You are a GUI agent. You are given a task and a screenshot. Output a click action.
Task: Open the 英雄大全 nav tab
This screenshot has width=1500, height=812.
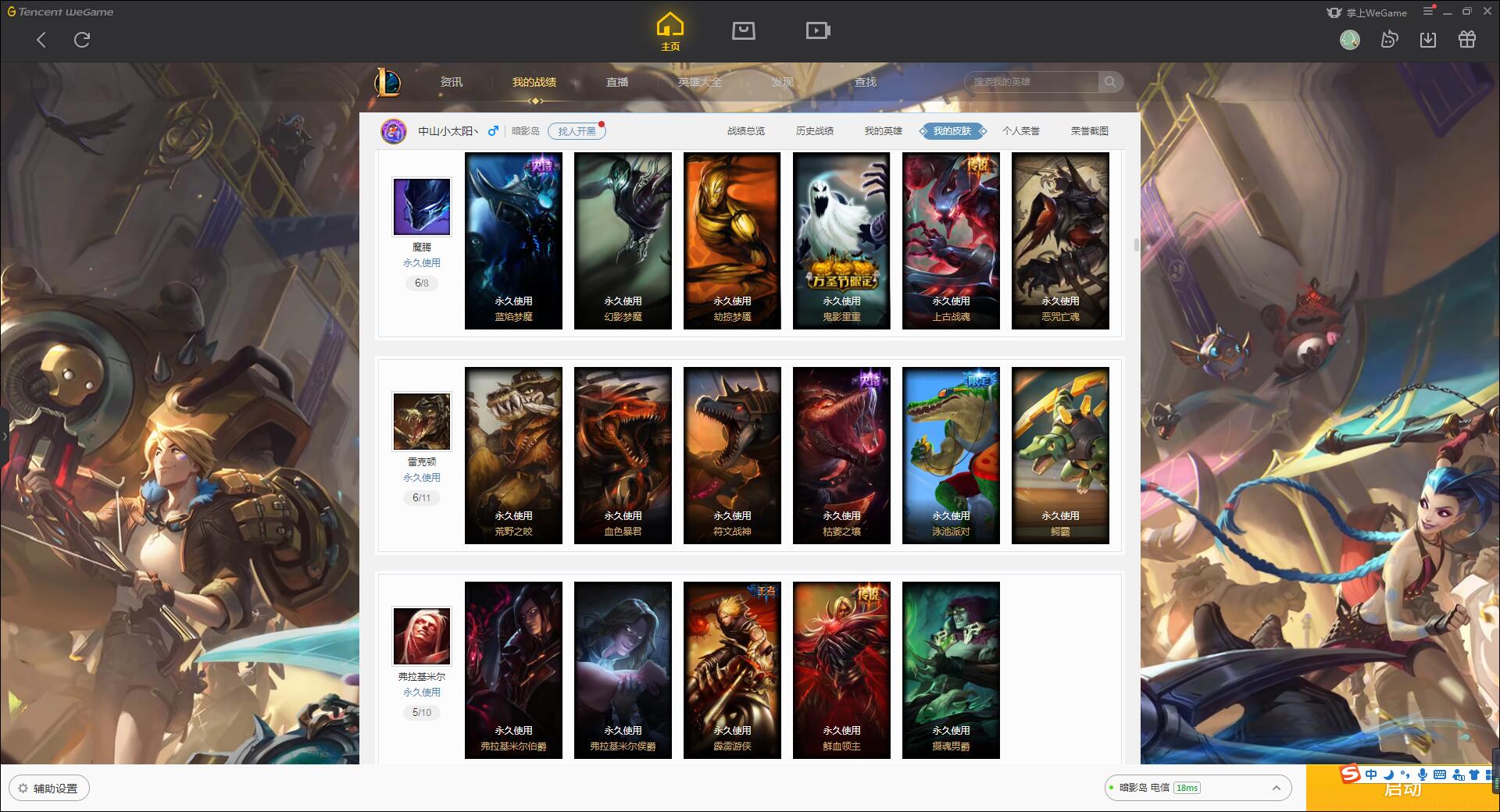click(x=700, y=82)
